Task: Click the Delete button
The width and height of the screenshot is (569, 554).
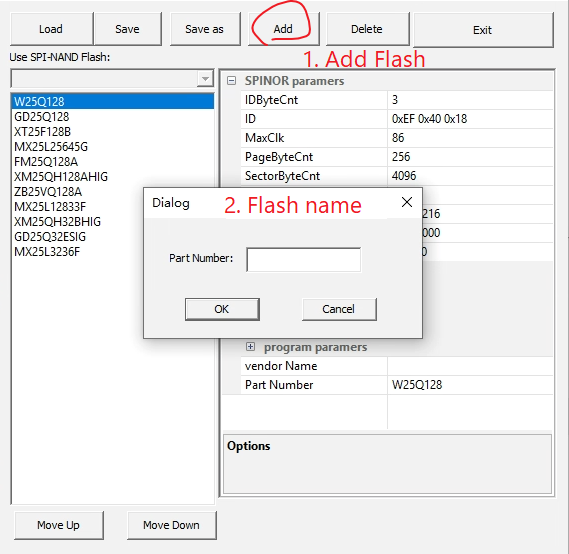Action: [367, 29]
